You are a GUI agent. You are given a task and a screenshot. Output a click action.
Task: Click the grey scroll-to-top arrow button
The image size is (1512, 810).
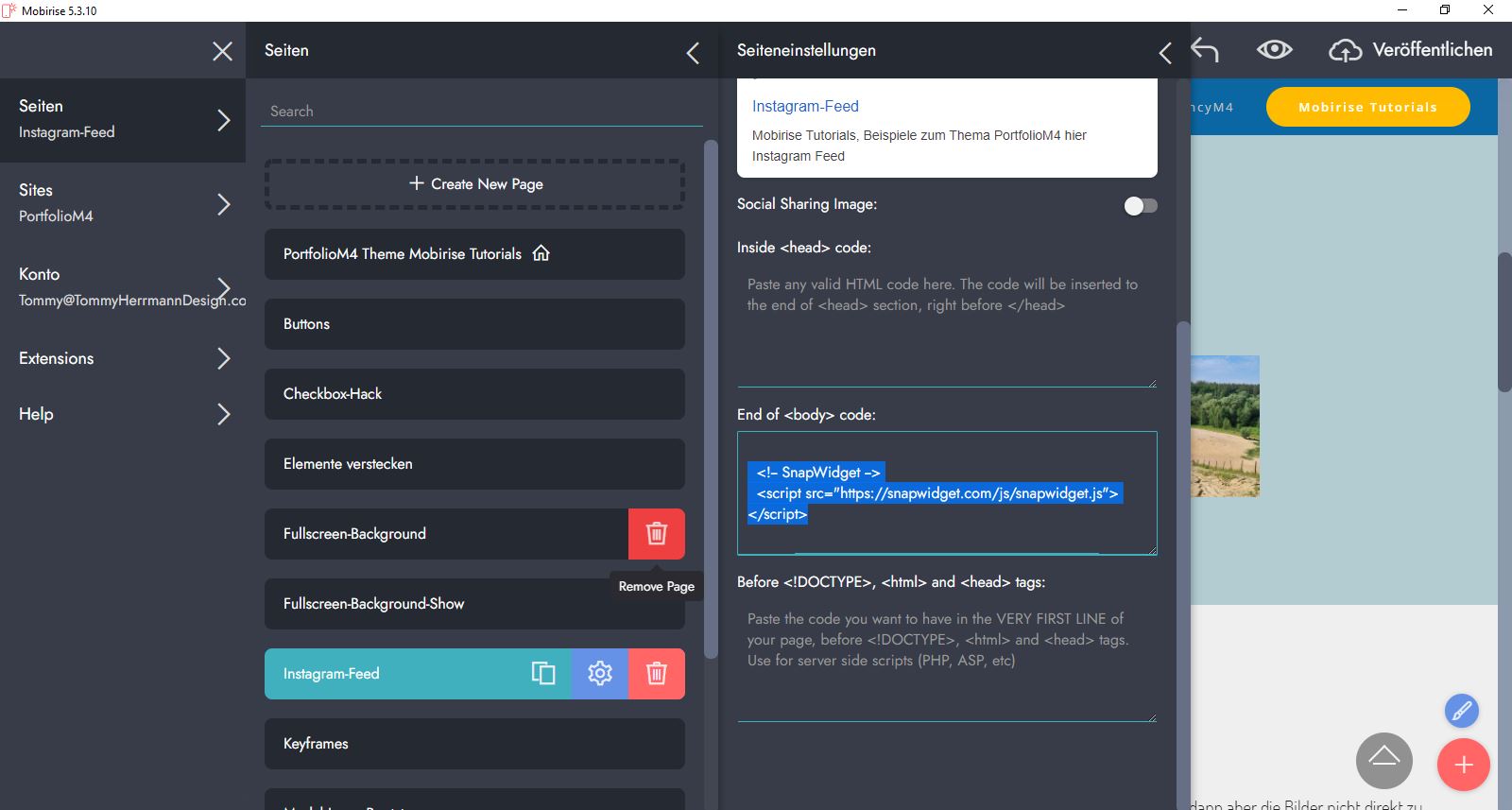click(1383, 760)
